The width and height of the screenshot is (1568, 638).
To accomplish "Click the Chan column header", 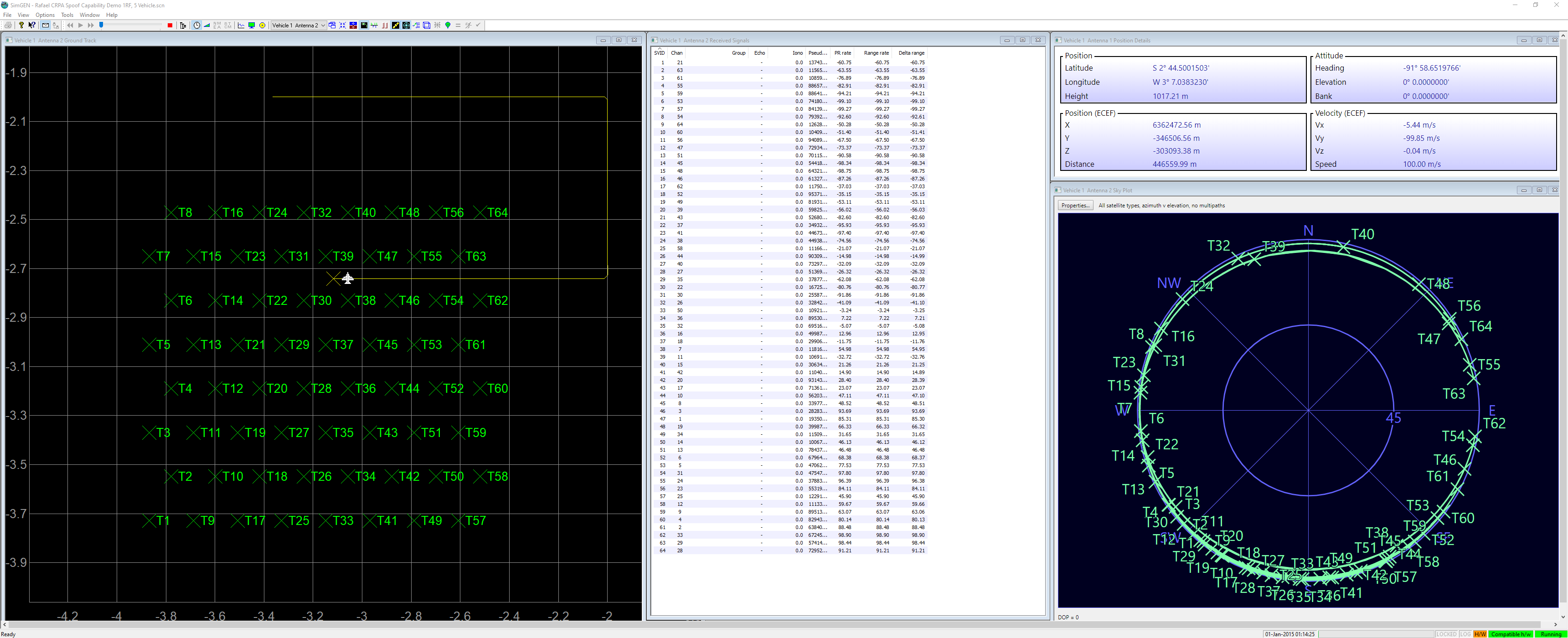I will coord(676,53).
